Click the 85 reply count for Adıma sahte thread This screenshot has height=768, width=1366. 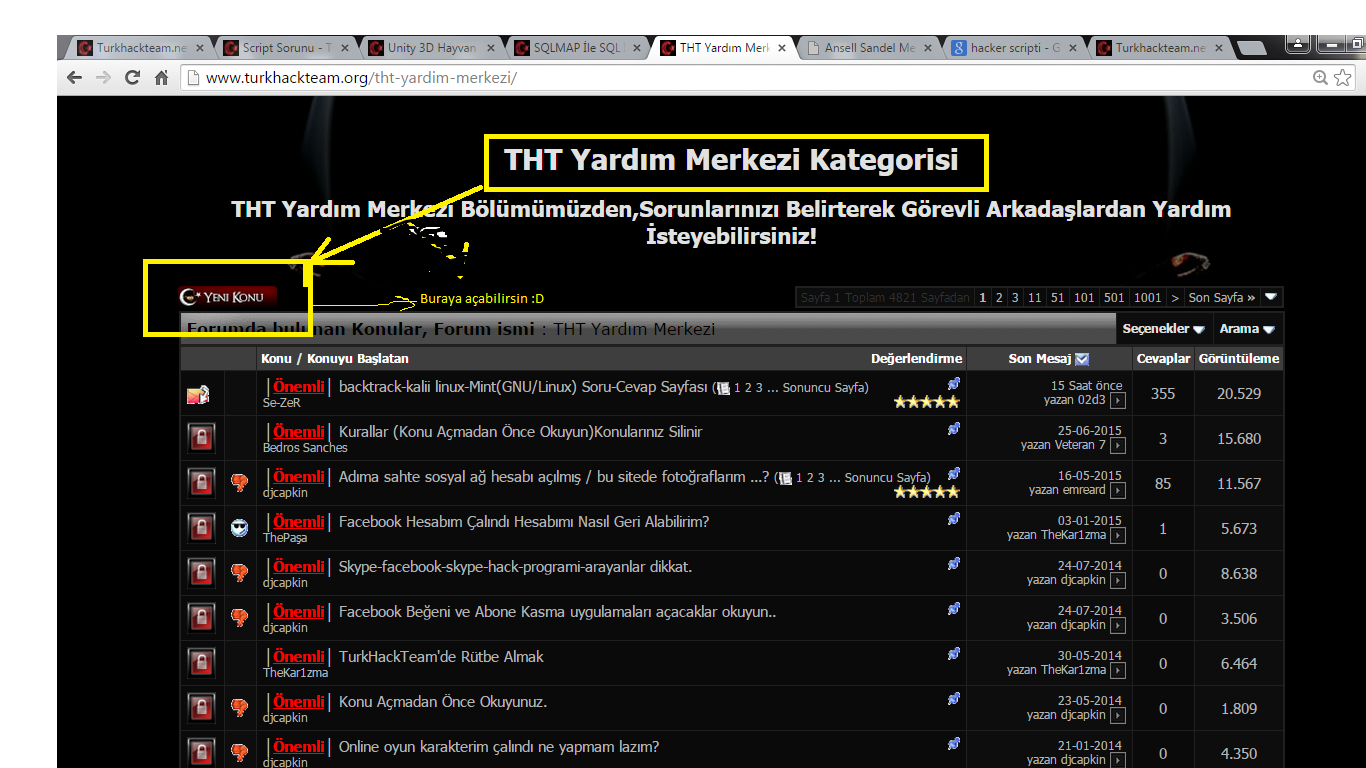click(1163, 483)
